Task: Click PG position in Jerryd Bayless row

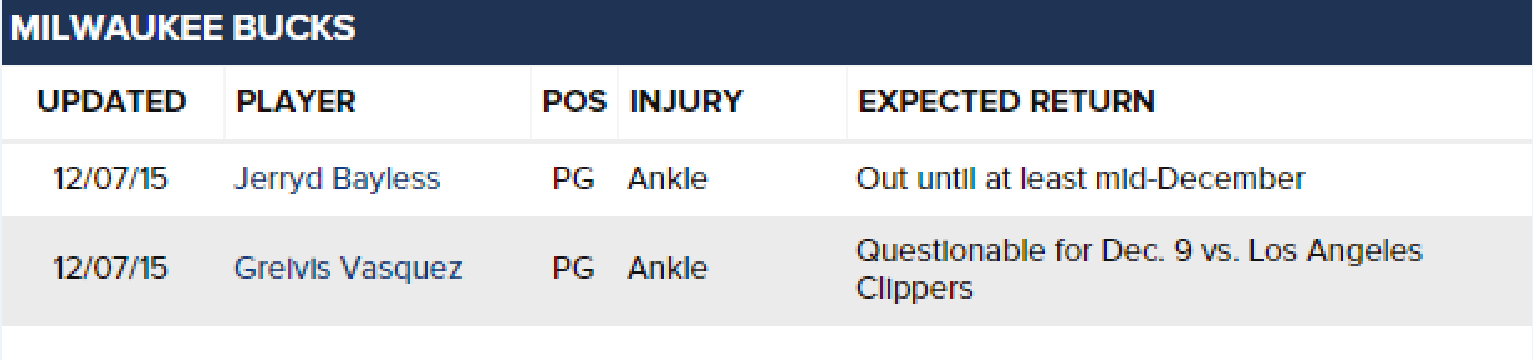Action: [573, 179]
